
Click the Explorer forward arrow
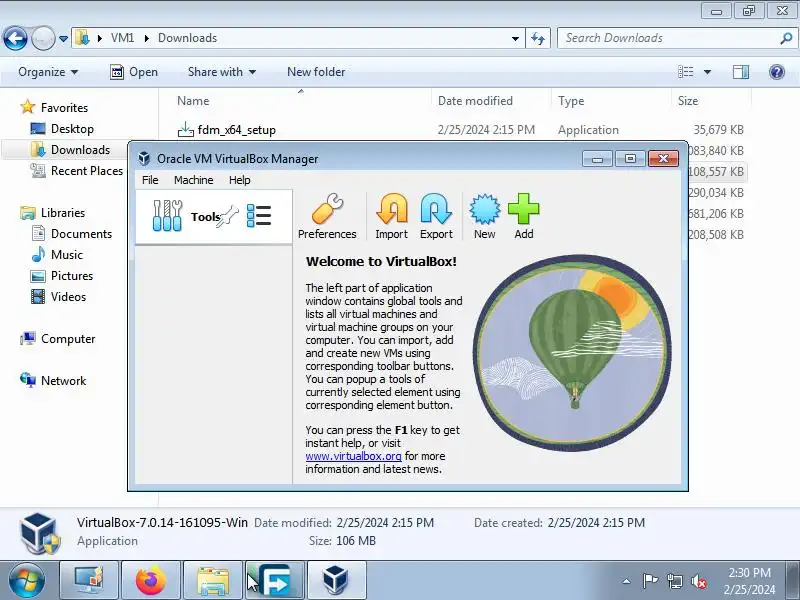pos(43,38)
